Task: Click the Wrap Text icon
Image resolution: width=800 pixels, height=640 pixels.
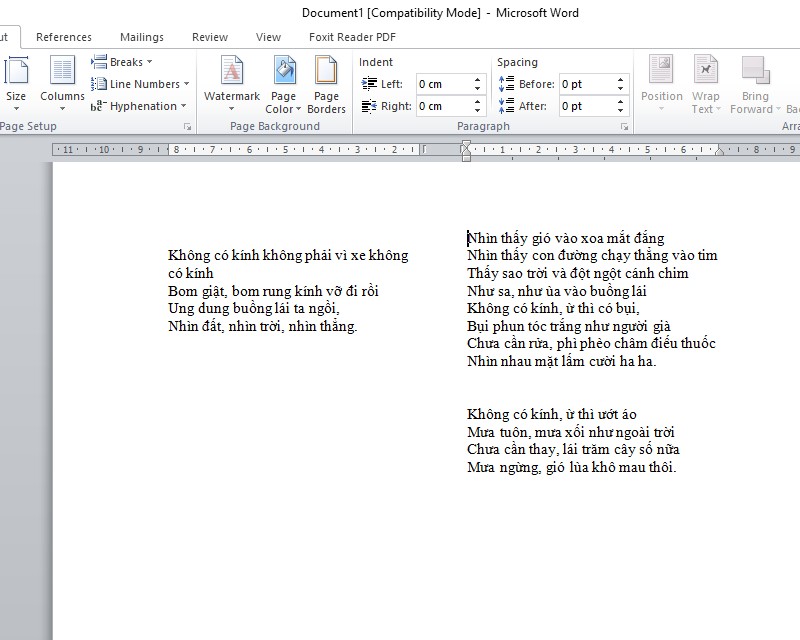Action: coord(706,69)
